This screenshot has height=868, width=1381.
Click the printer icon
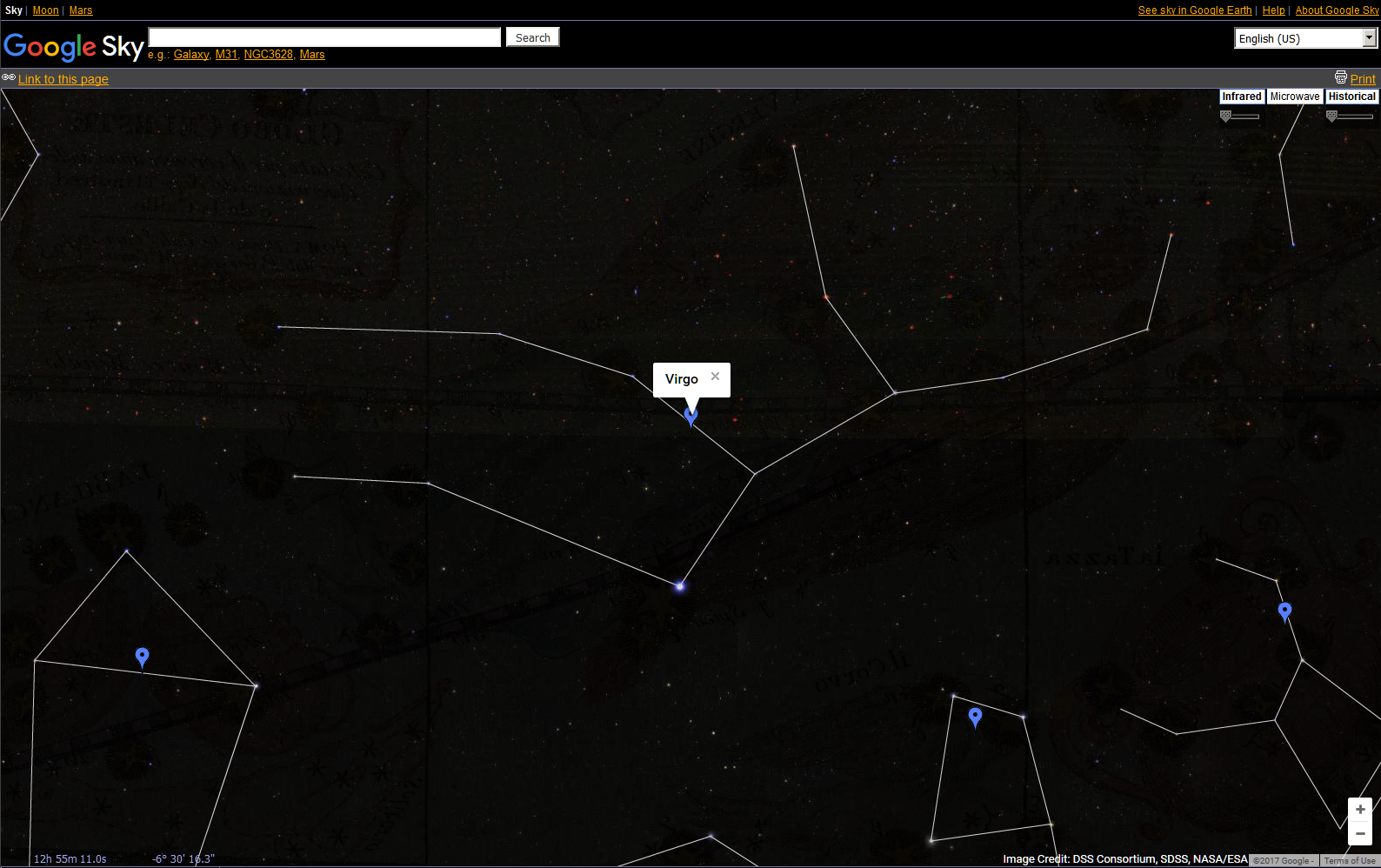(1341, 77)
